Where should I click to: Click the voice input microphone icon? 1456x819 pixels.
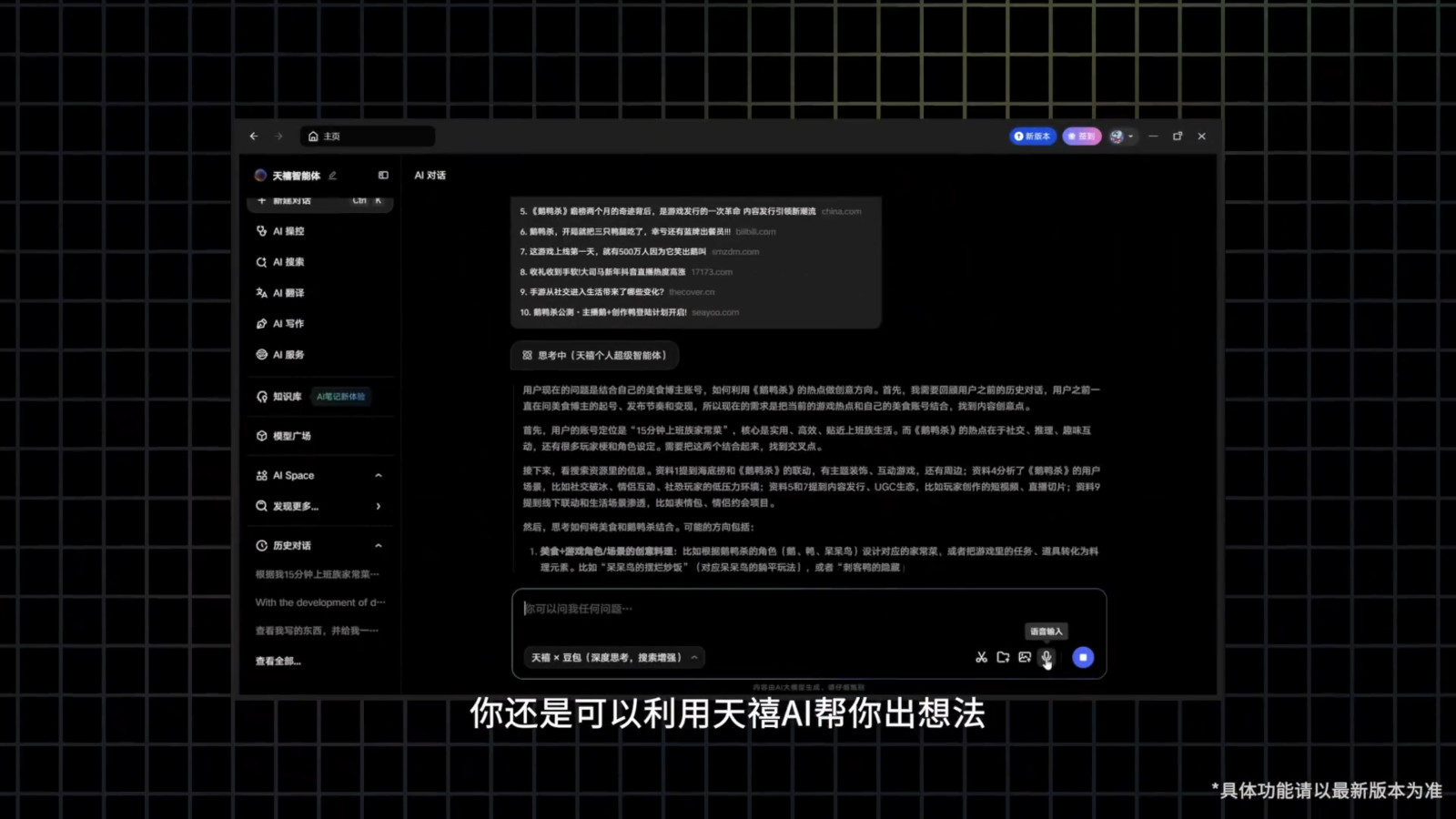coord(1046,657)
